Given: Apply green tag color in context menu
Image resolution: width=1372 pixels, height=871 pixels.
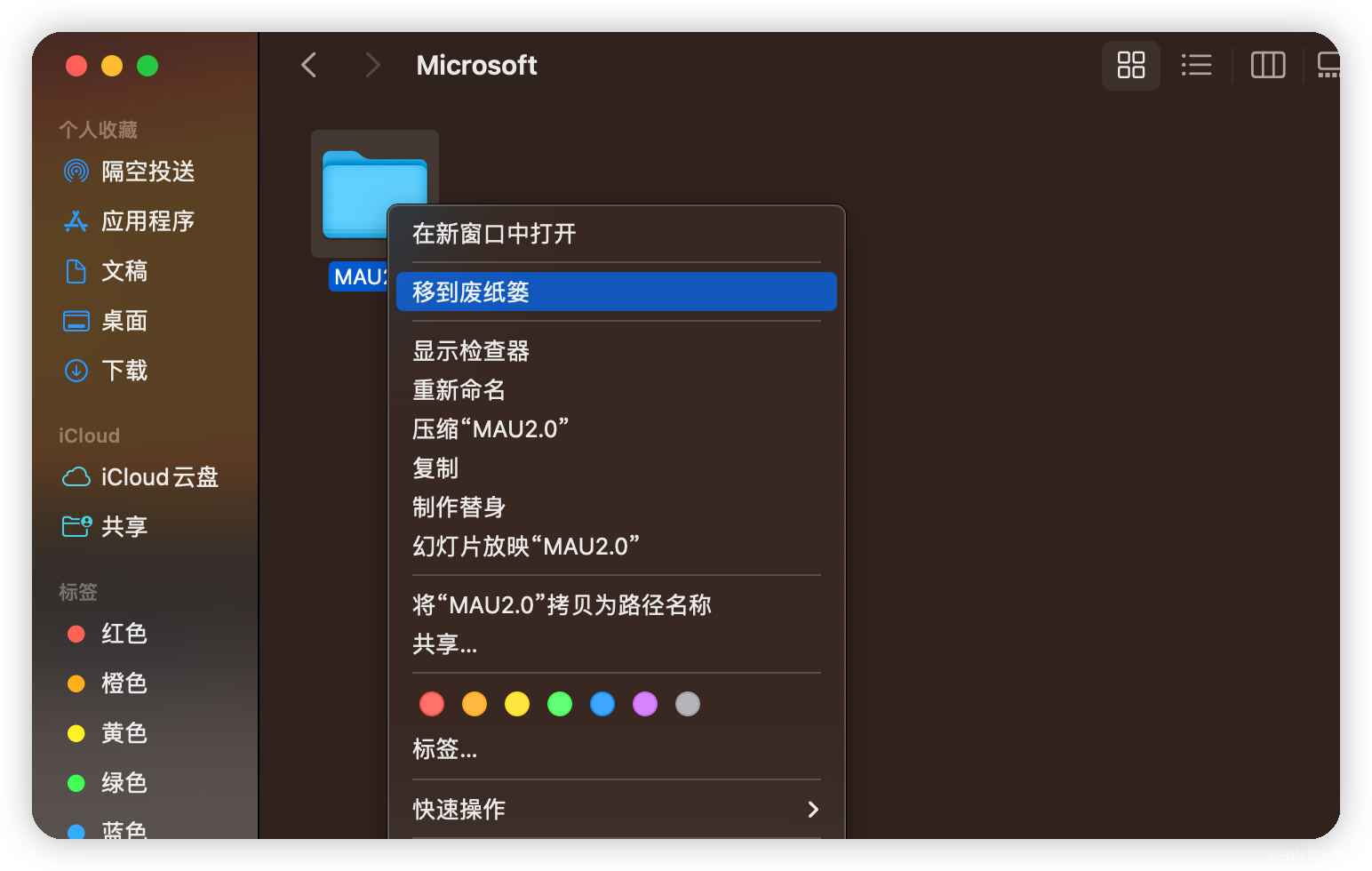Looking at the screenshot, I should 560,704.
